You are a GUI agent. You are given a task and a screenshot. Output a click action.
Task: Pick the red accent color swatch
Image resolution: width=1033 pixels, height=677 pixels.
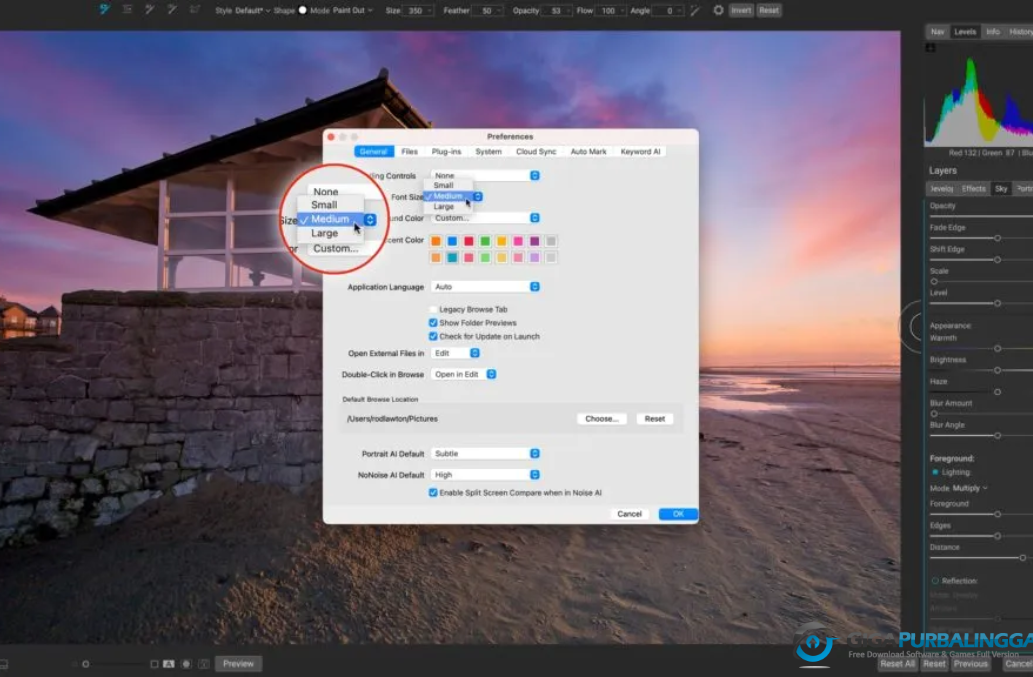point(468,241)
